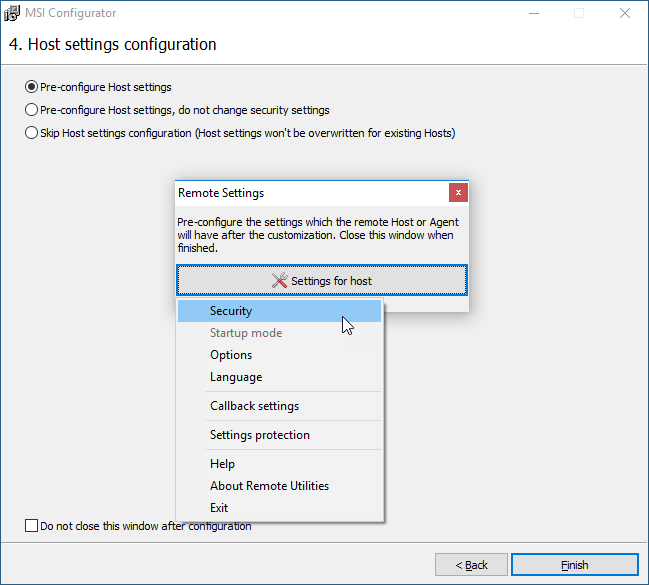Close the MSI Configurator window

tap(624, 14)
